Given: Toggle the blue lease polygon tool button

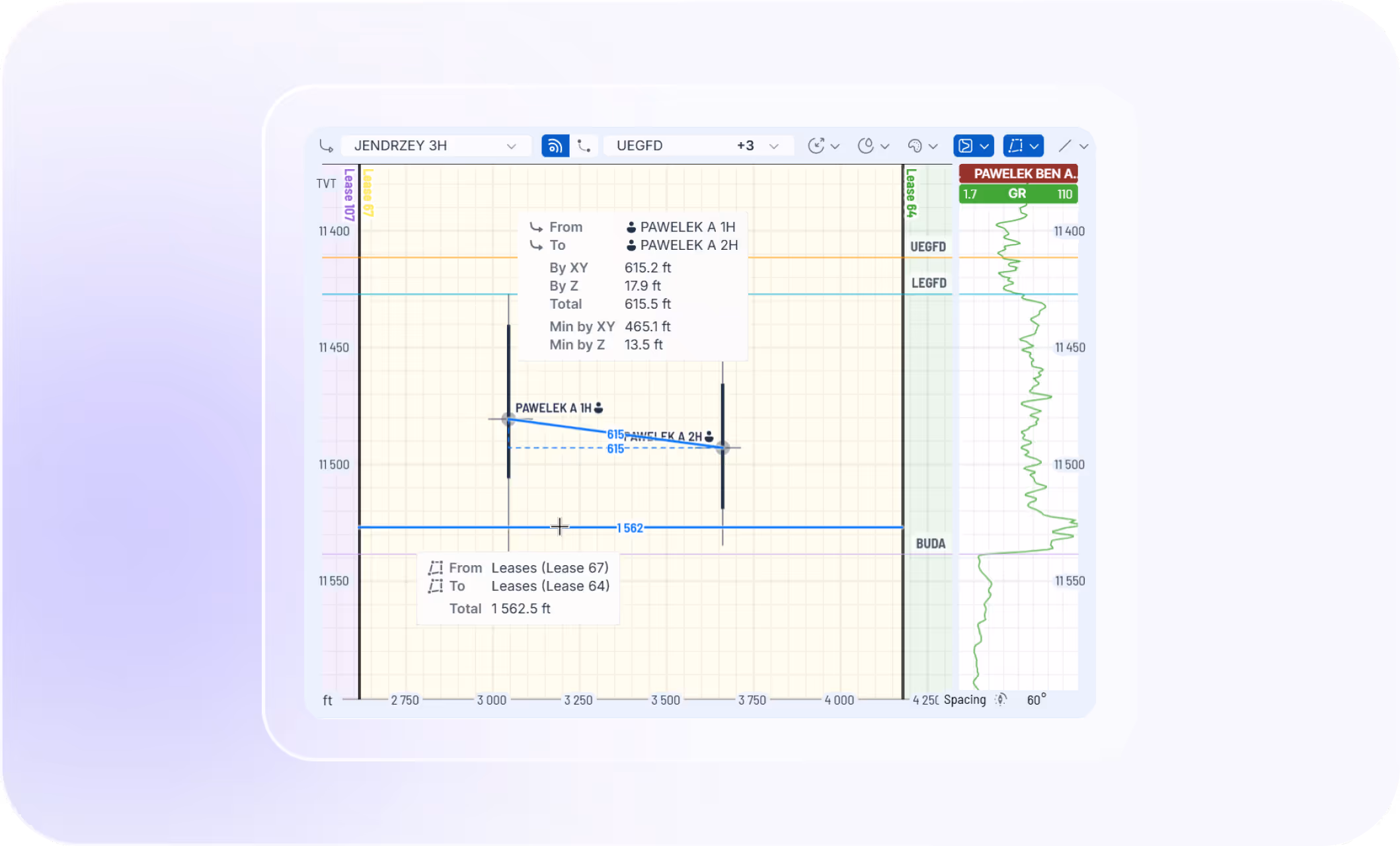Looking at the screenshot, I should coord(1016,145).
